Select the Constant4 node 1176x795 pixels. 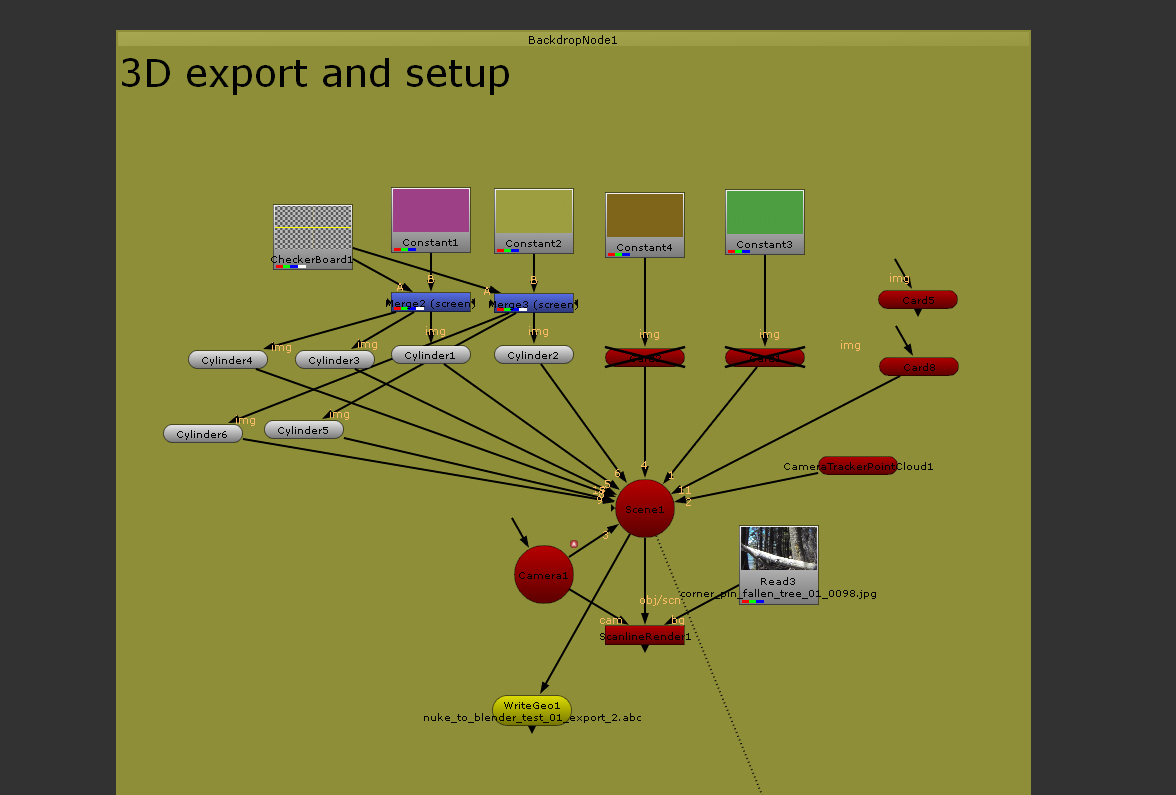644,220
